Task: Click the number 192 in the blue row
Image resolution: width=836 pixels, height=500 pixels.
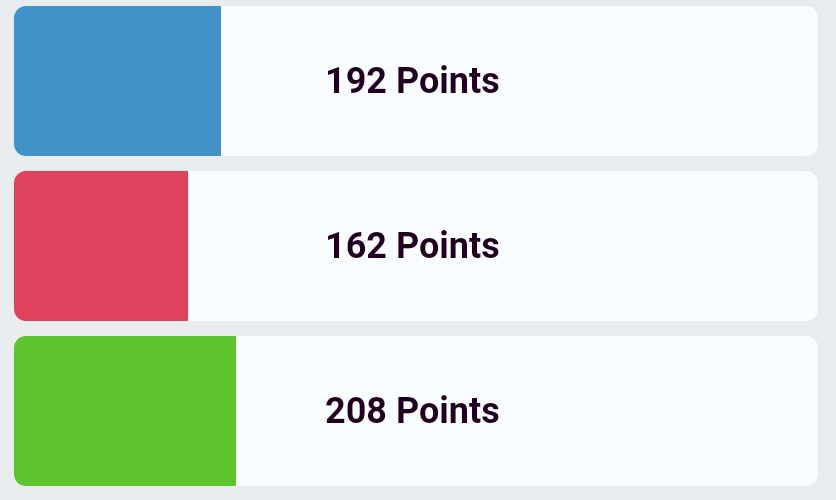Action: 356,81
